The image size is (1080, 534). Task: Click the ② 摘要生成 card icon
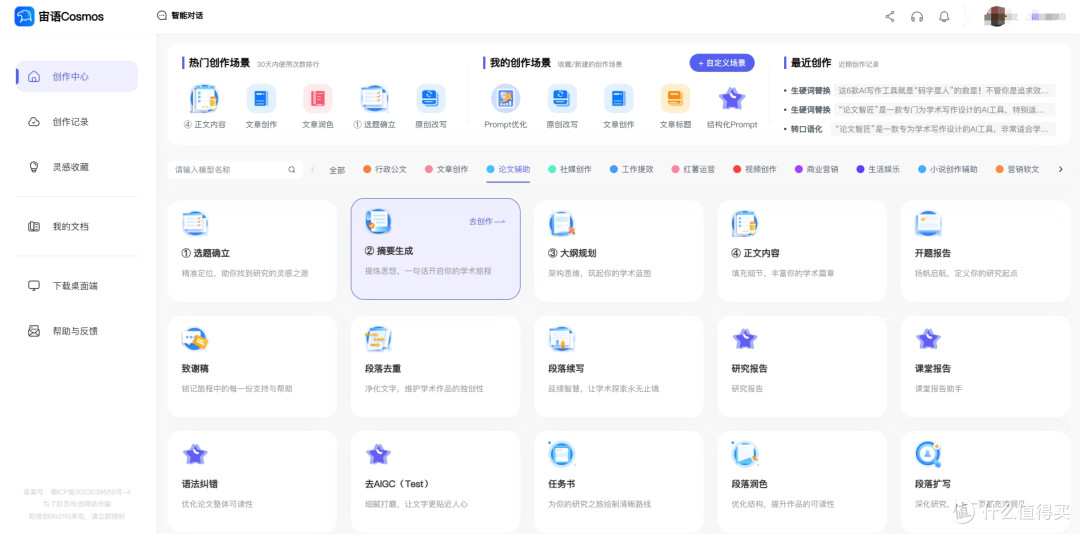click(x=378, y=222)
